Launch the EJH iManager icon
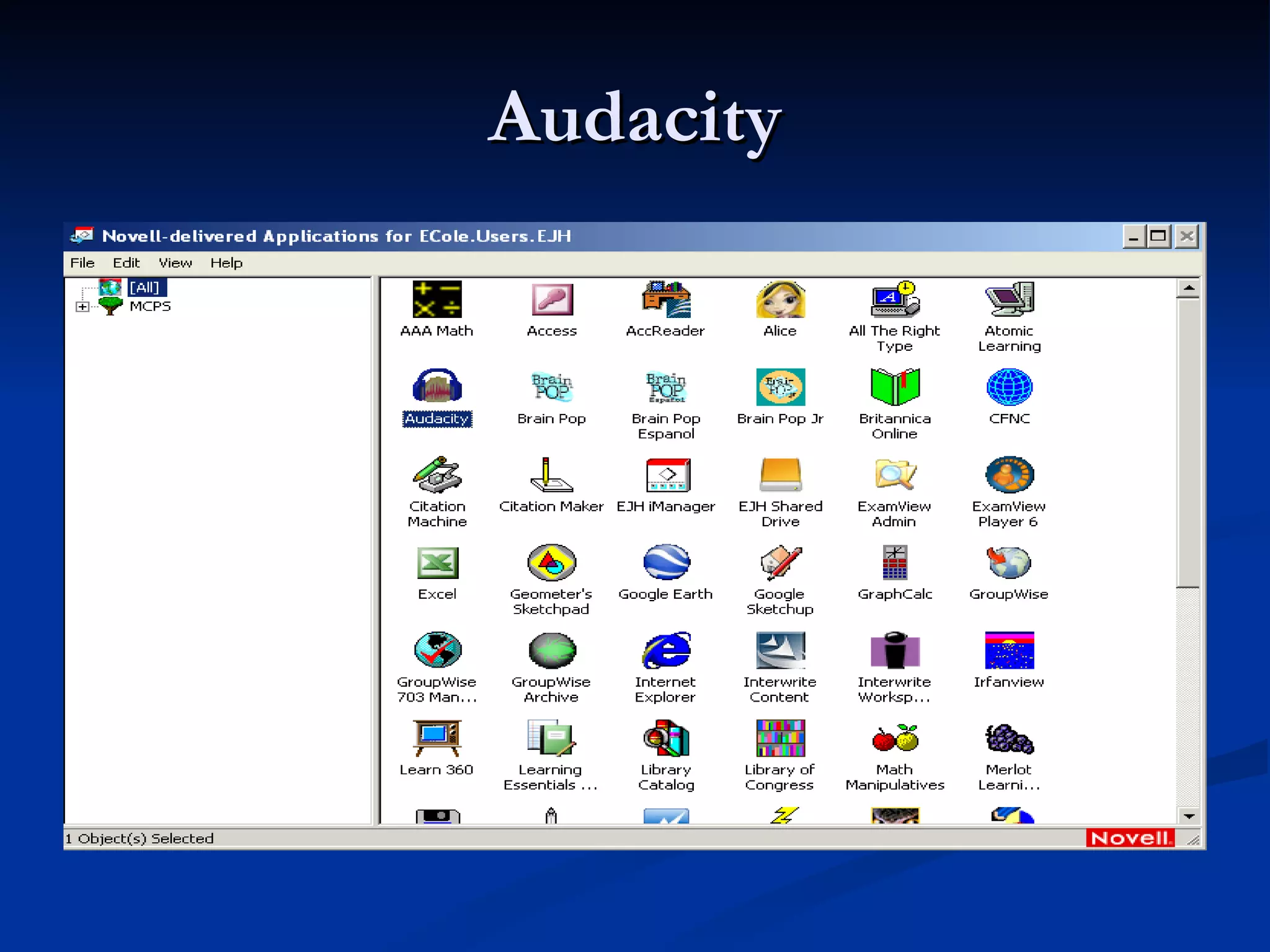 [668, 475]
